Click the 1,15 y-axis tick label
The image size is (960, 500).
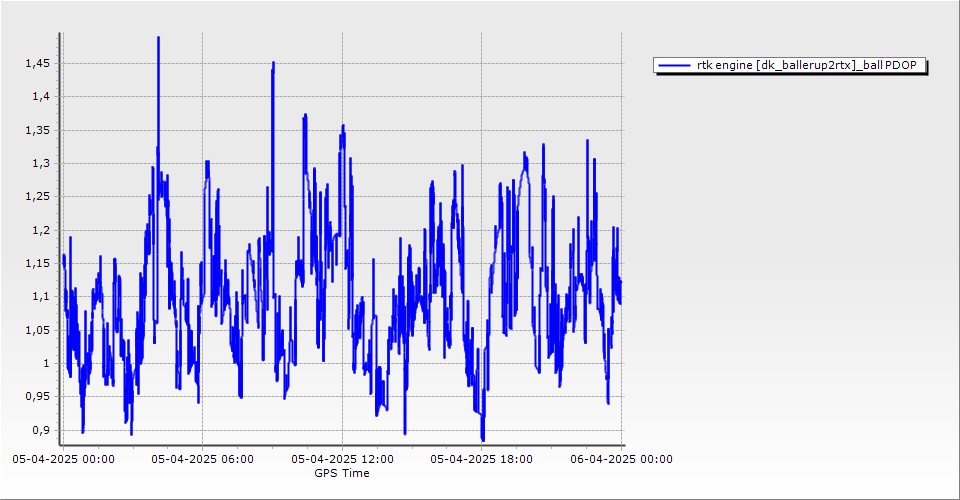tap(37, 263)
